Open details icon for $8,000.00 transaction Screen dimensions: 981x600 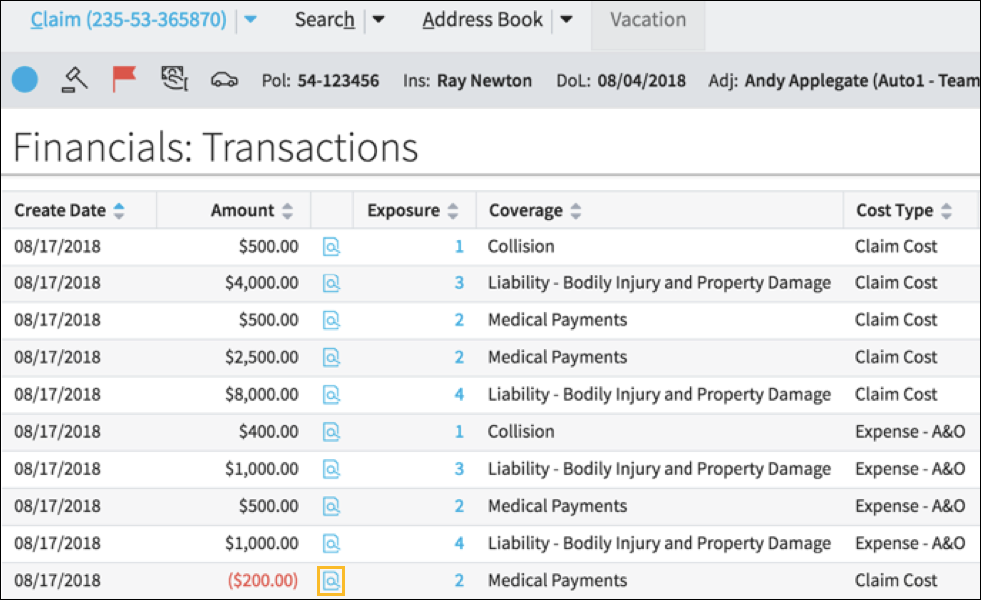coord(331,395)
